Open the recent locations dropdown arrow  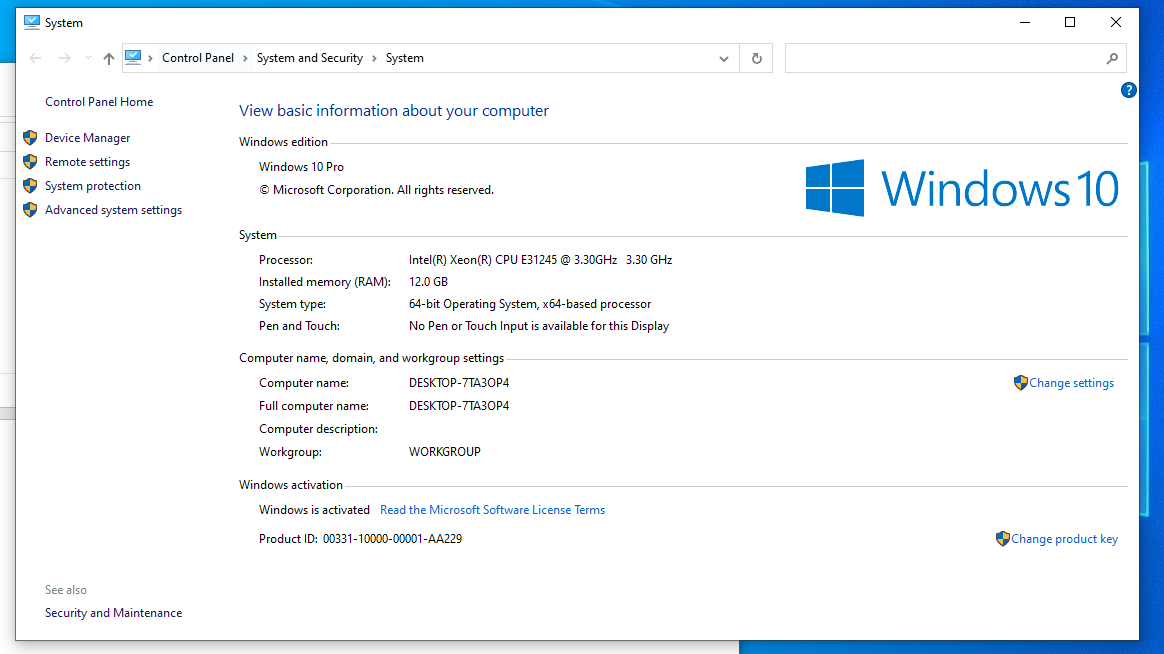88,58
